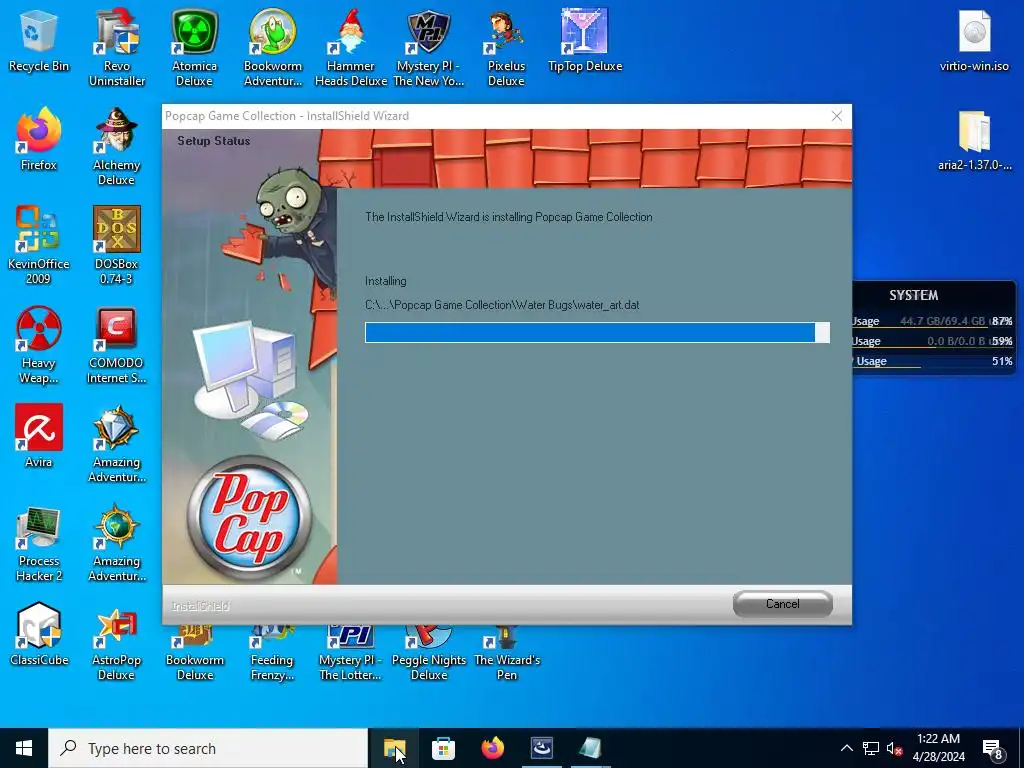Launch Revo Uninstaller shortcut
The height and width of the screenshot is (768, 1024).
(117, 48)
